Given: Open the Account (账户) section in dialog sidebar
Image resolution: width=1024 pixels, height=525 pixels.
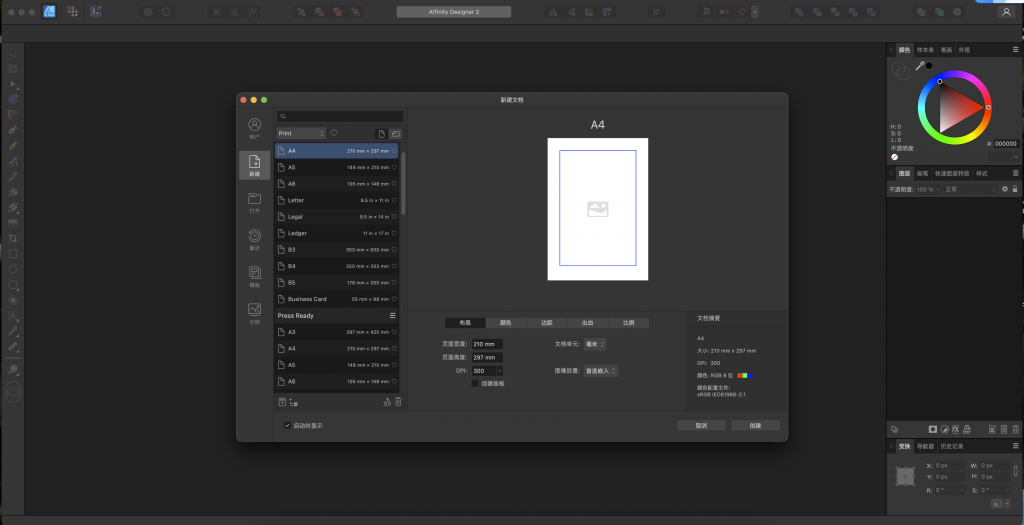Looking at the screenshot, I should point(254,129).
